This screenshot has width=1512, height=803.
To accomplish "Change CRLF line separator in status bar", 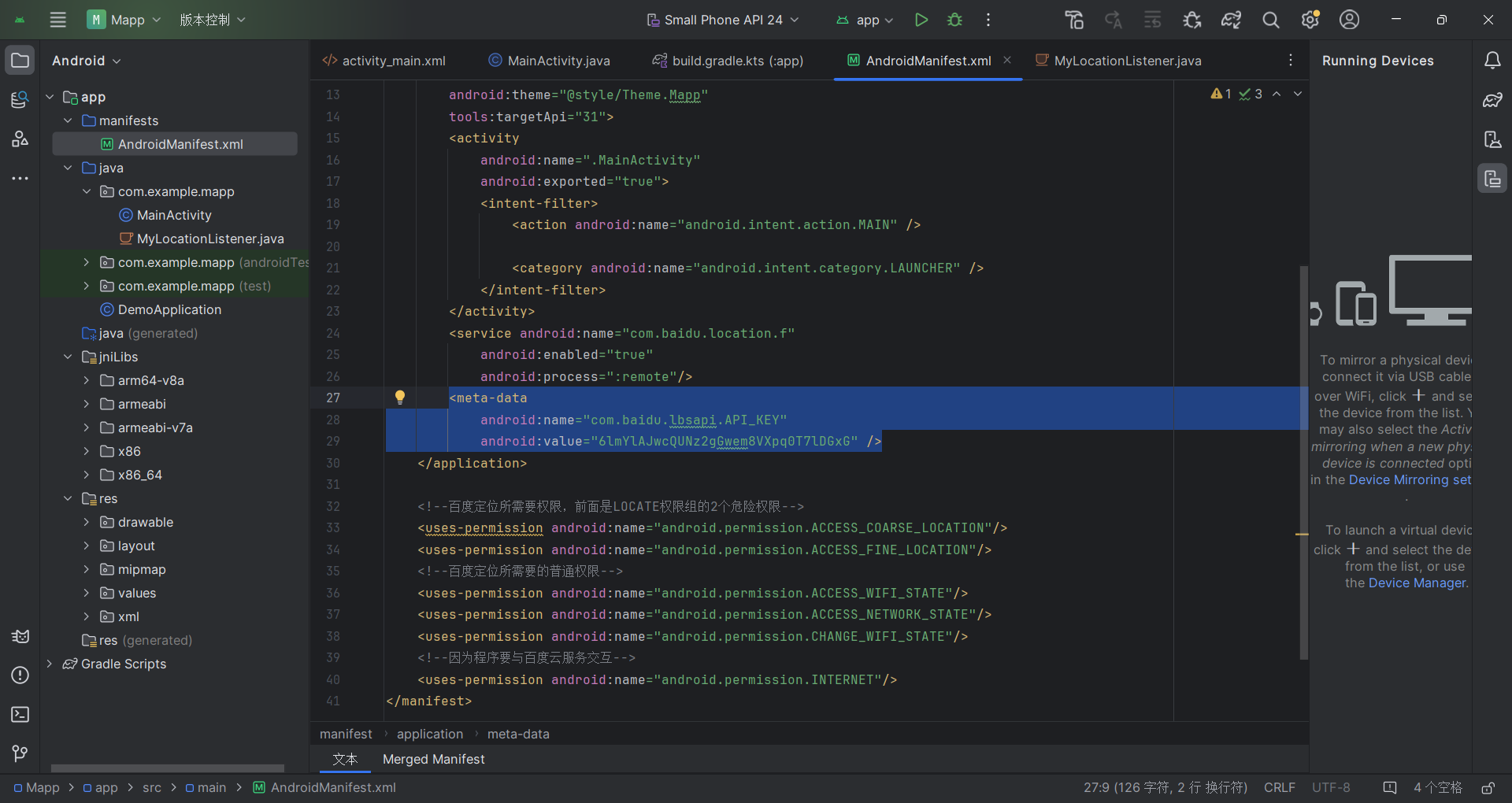I will coord(1279,788).
